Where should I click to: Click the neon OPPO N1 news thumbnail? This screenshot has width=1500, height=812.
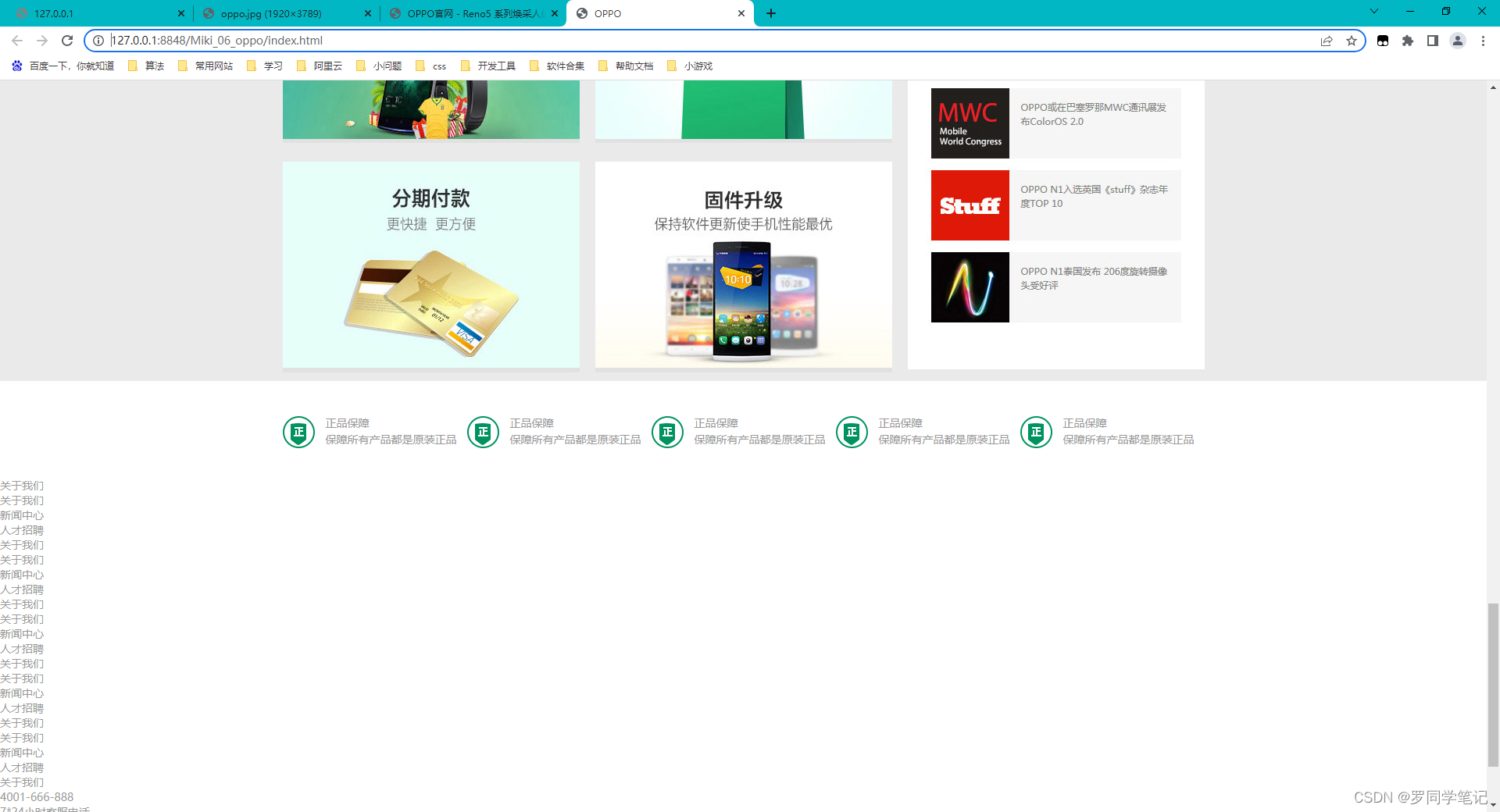tap(970, 287)
